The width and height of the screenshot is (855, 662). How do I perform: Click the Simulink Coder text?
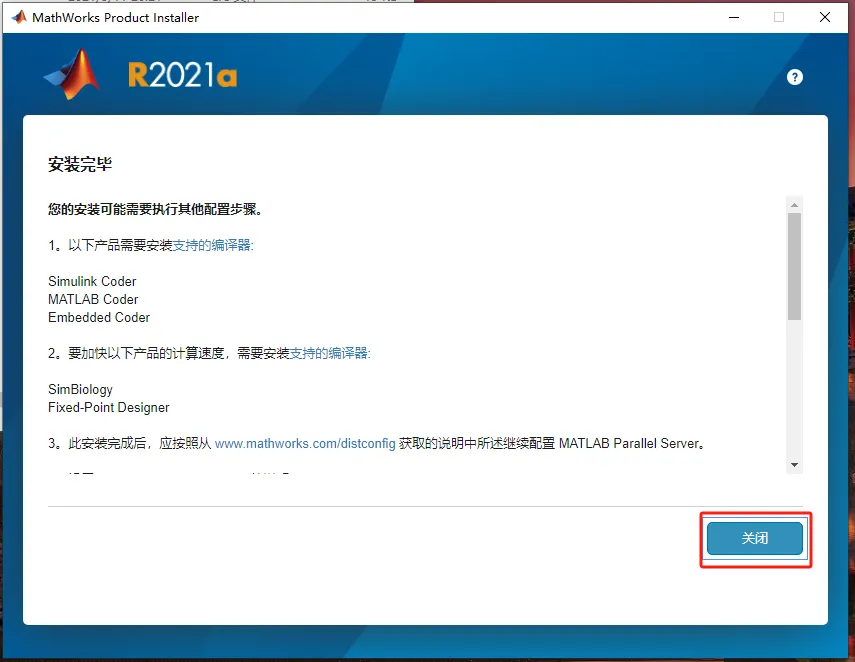coord(92,281)
